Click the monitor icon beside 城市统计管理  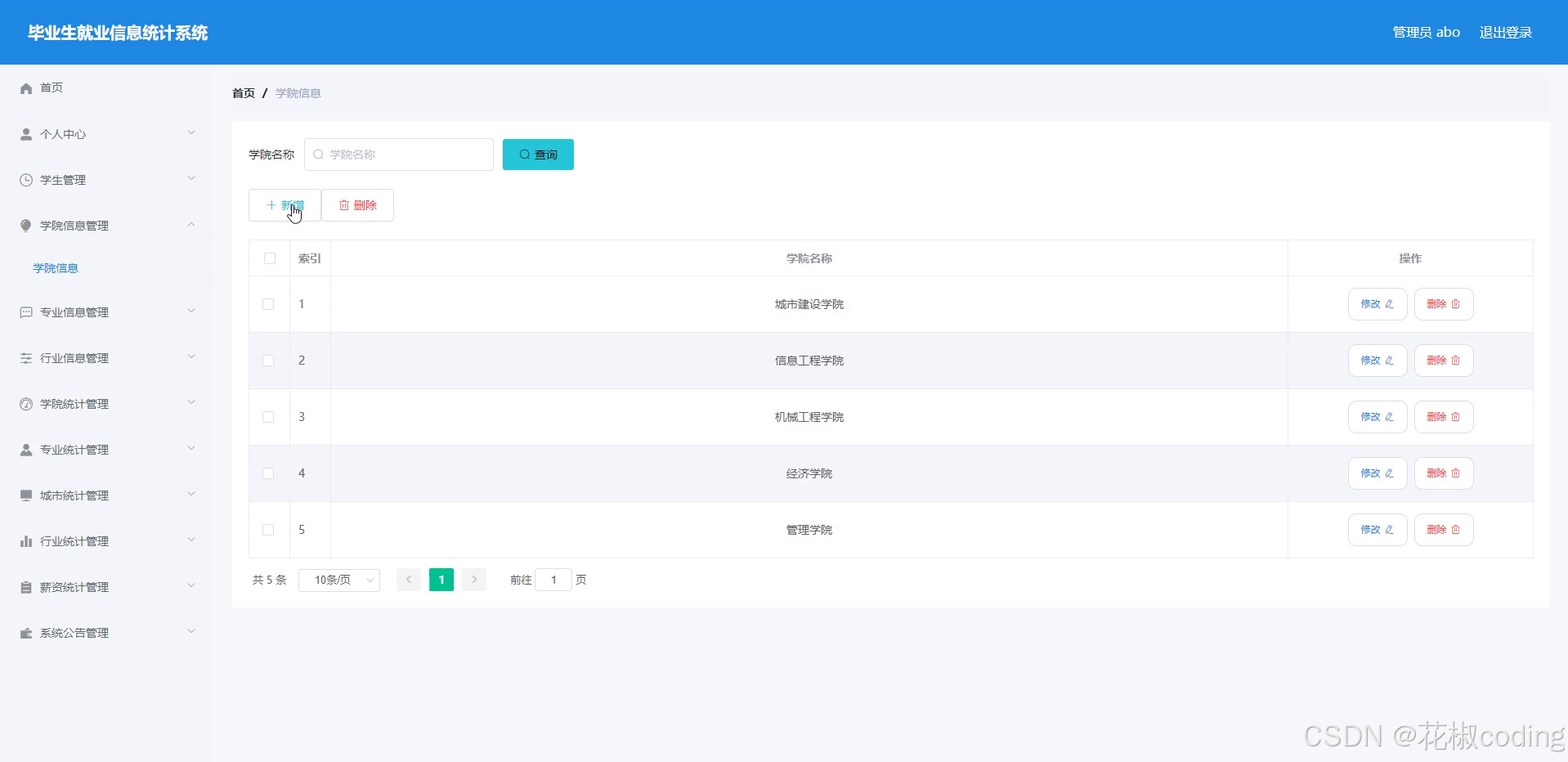coord(26,495)
